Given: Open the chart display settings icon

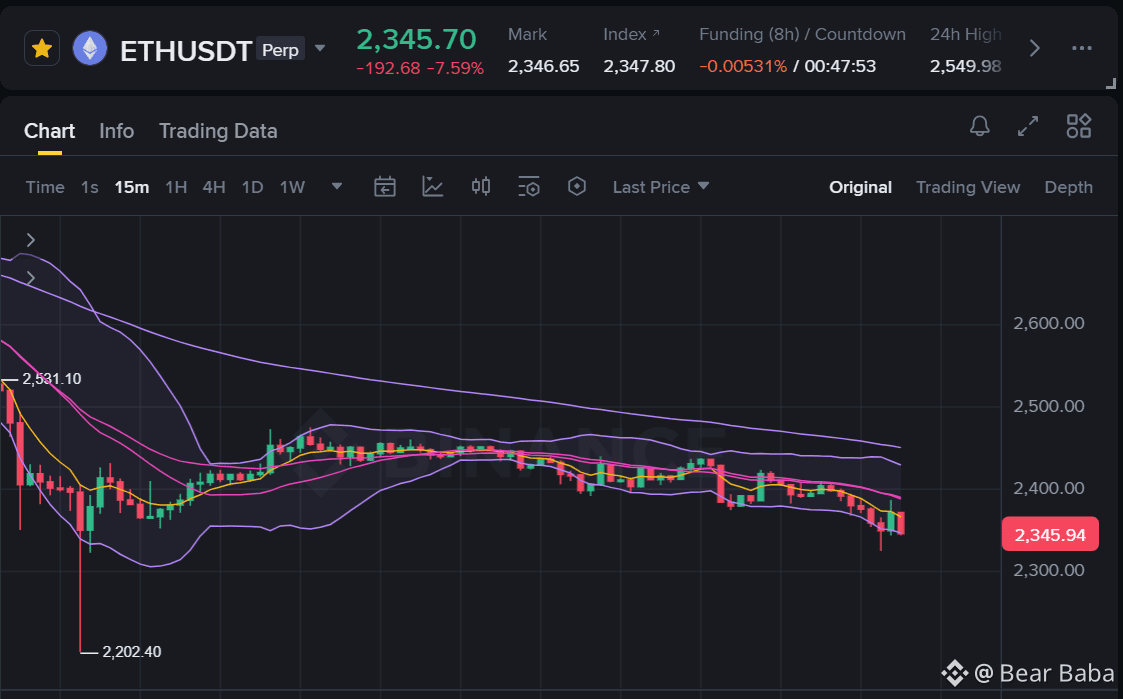Looking at the screenshot, I should click(x=529, y=187).
